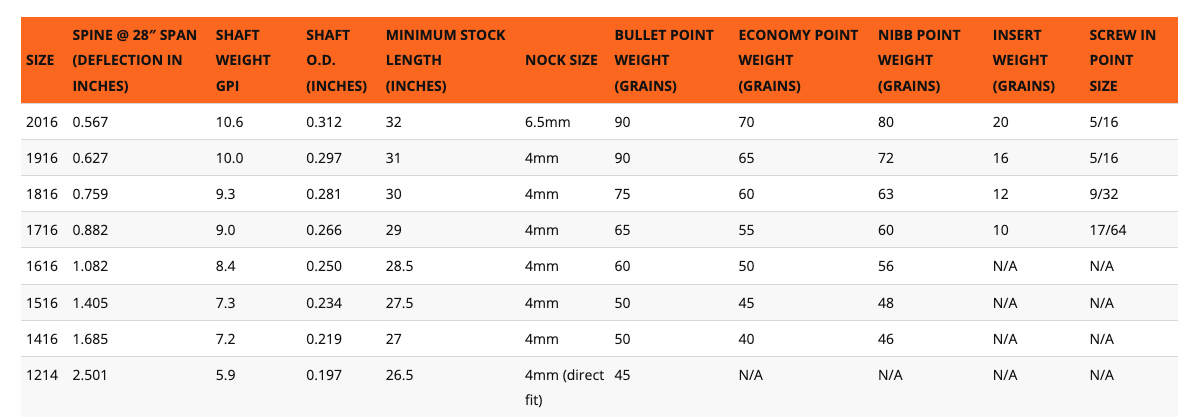Select the NOCK SIZE column header
This screenshot has width=1196, height=418.
pyautogui.click(x=561, y=60)
